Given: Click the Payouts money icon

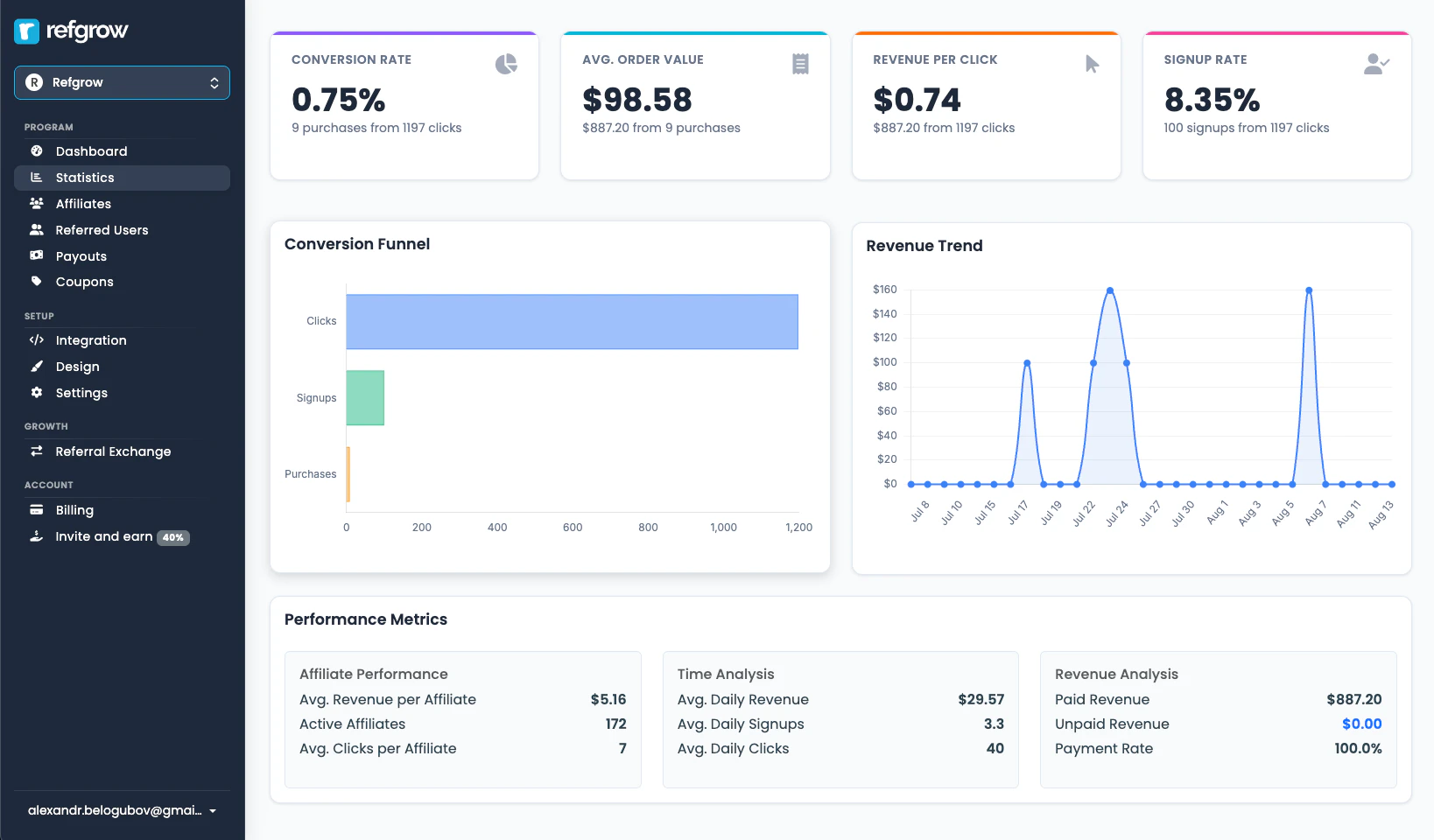Looking at the screenshot, I should point(36,255).
